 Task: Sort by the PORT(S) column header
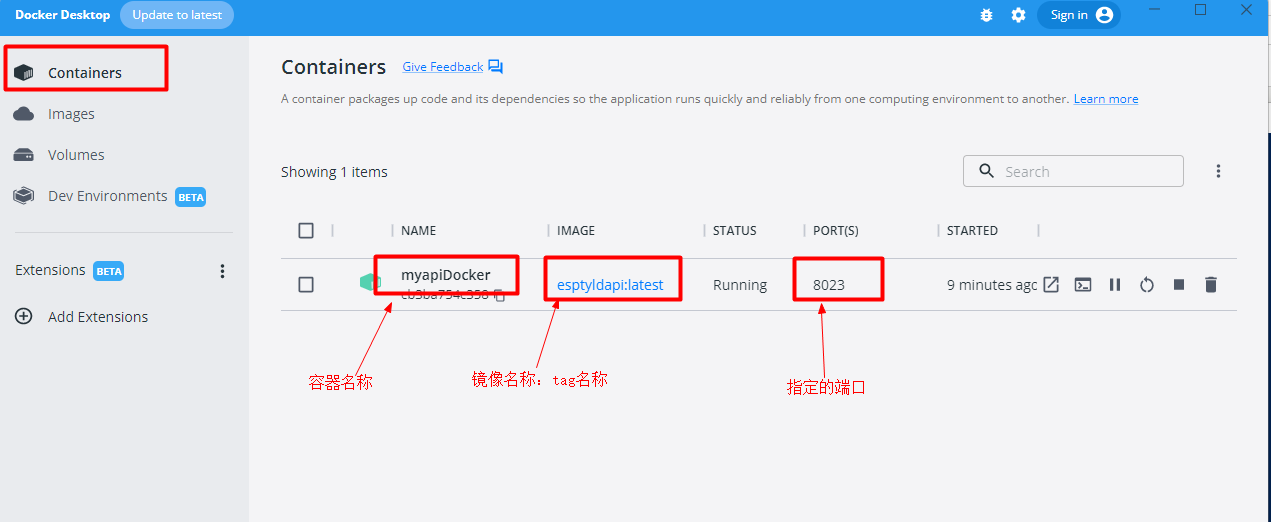[x=836, y=230]
